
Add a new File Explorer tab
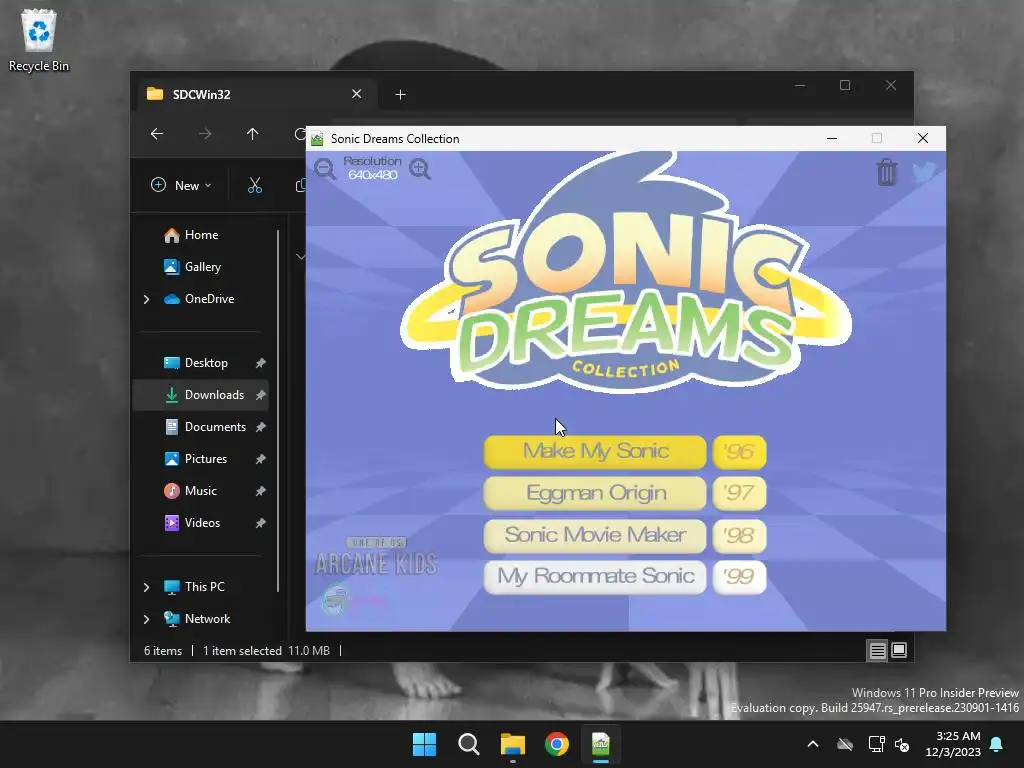(400, 95)
